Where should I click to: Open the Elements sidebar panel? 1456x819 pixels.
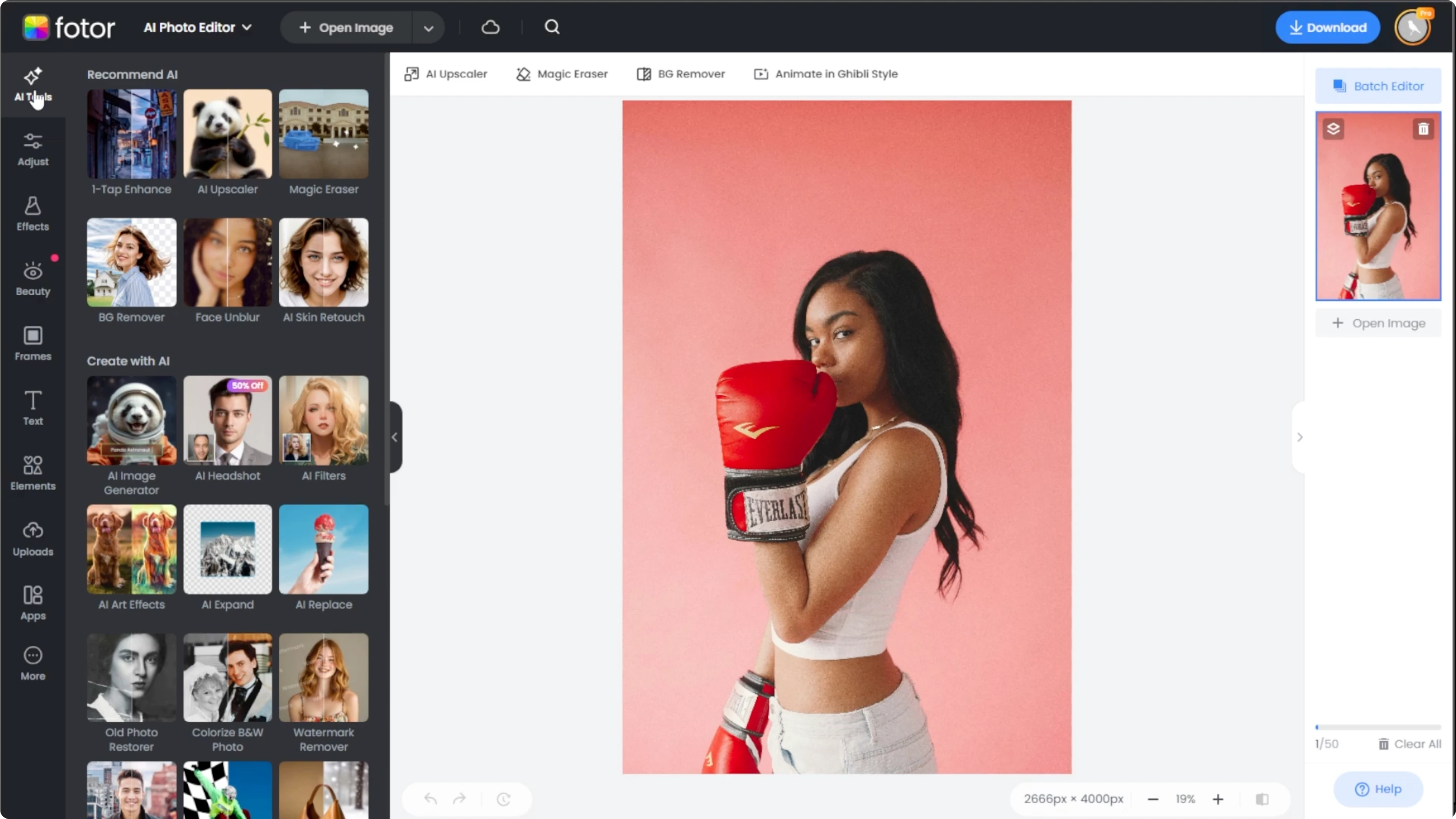[33, 473]
